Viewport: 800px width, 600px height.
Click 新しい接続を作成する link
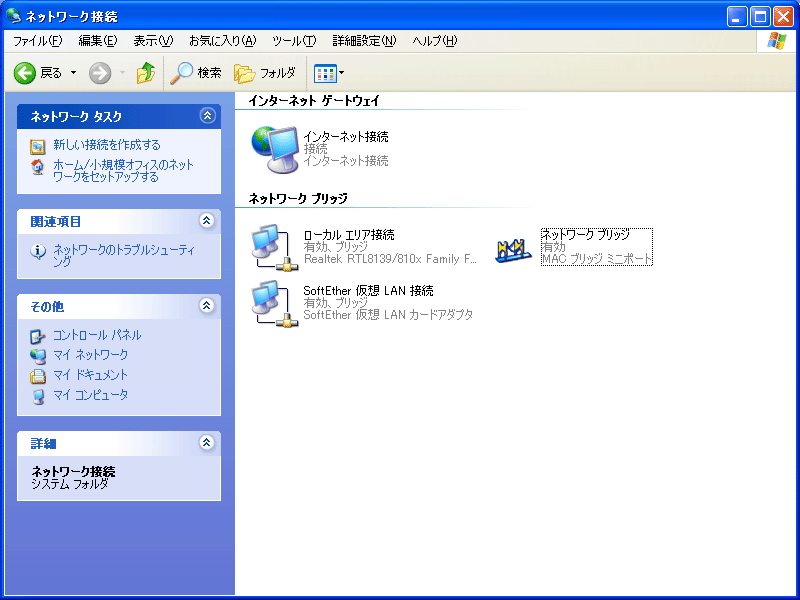(x=107, y=145)
